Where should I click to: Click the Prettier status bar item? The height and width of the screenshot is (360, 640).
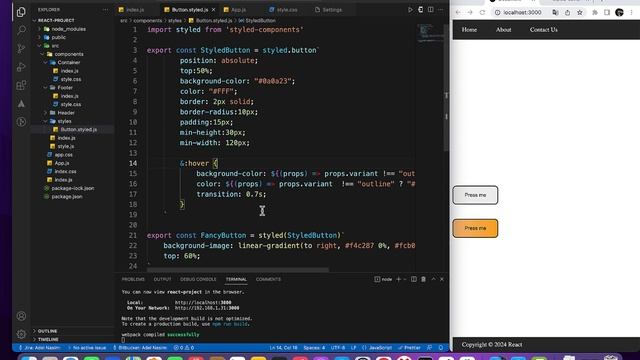(409, 348)
